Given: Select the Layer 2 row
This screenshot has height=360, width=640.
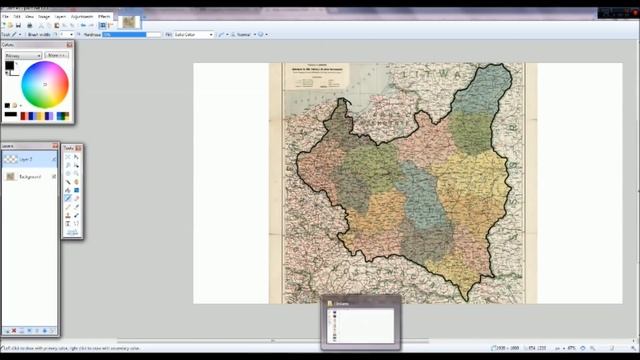Looking at the screenshot, I should click(29, 159).
